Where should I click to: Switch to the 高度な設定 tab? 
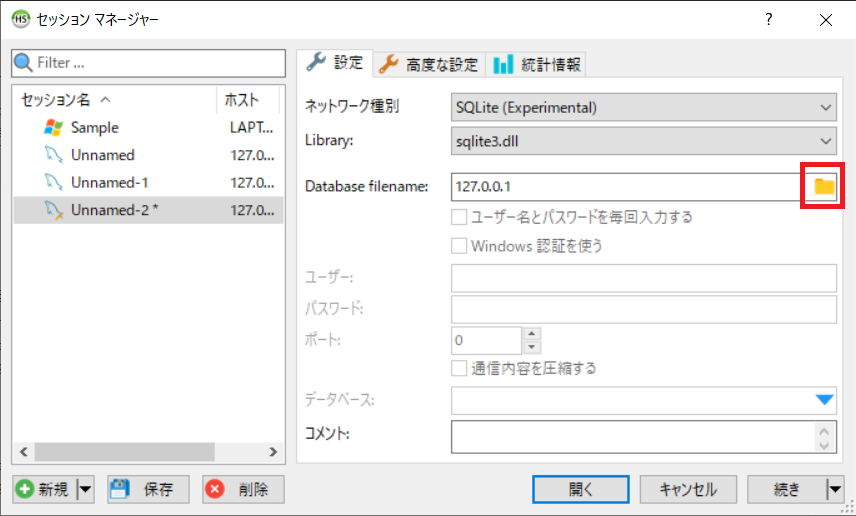[429, 64]
